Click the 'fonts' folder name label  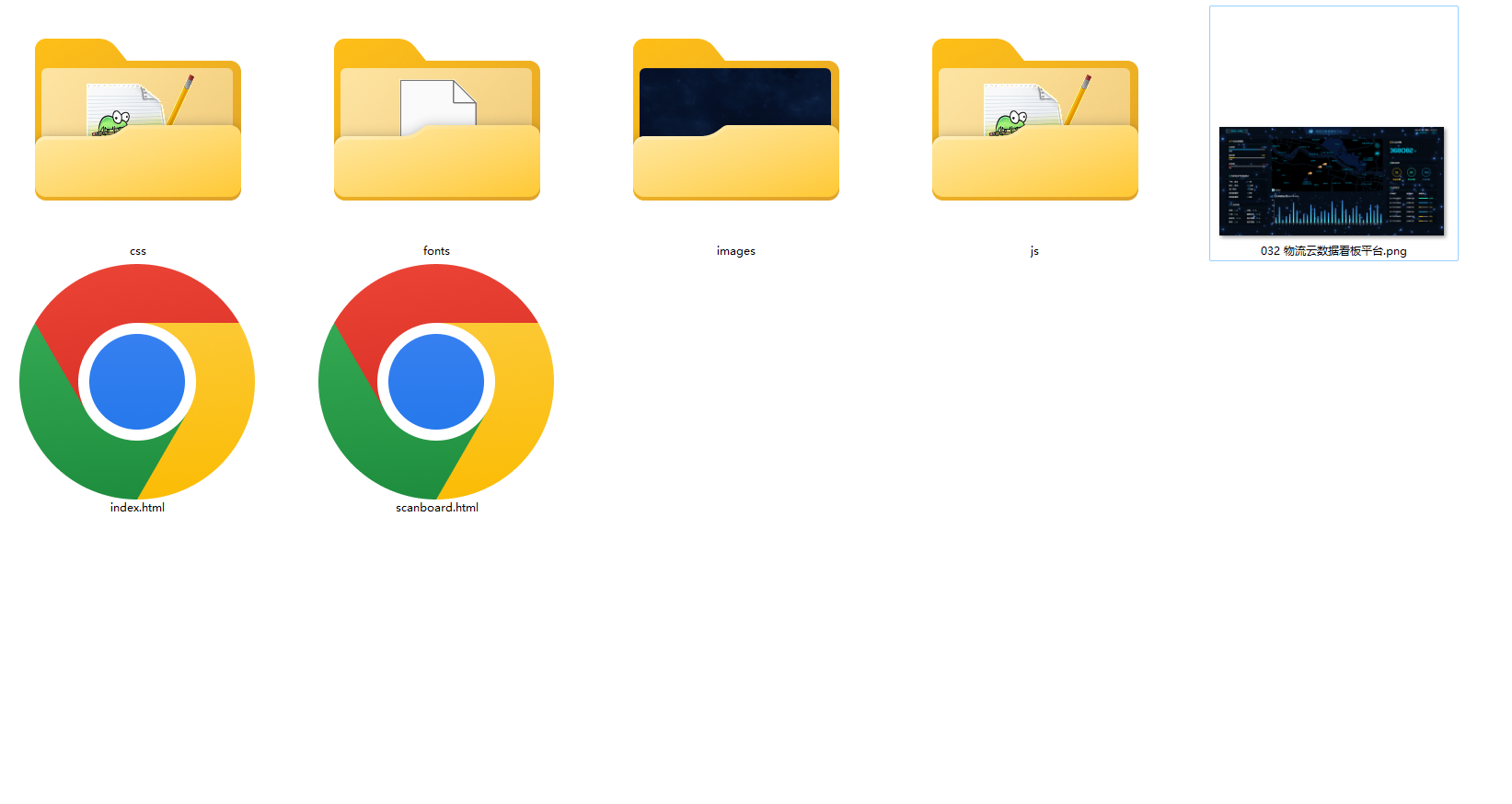tap(436, 250)
